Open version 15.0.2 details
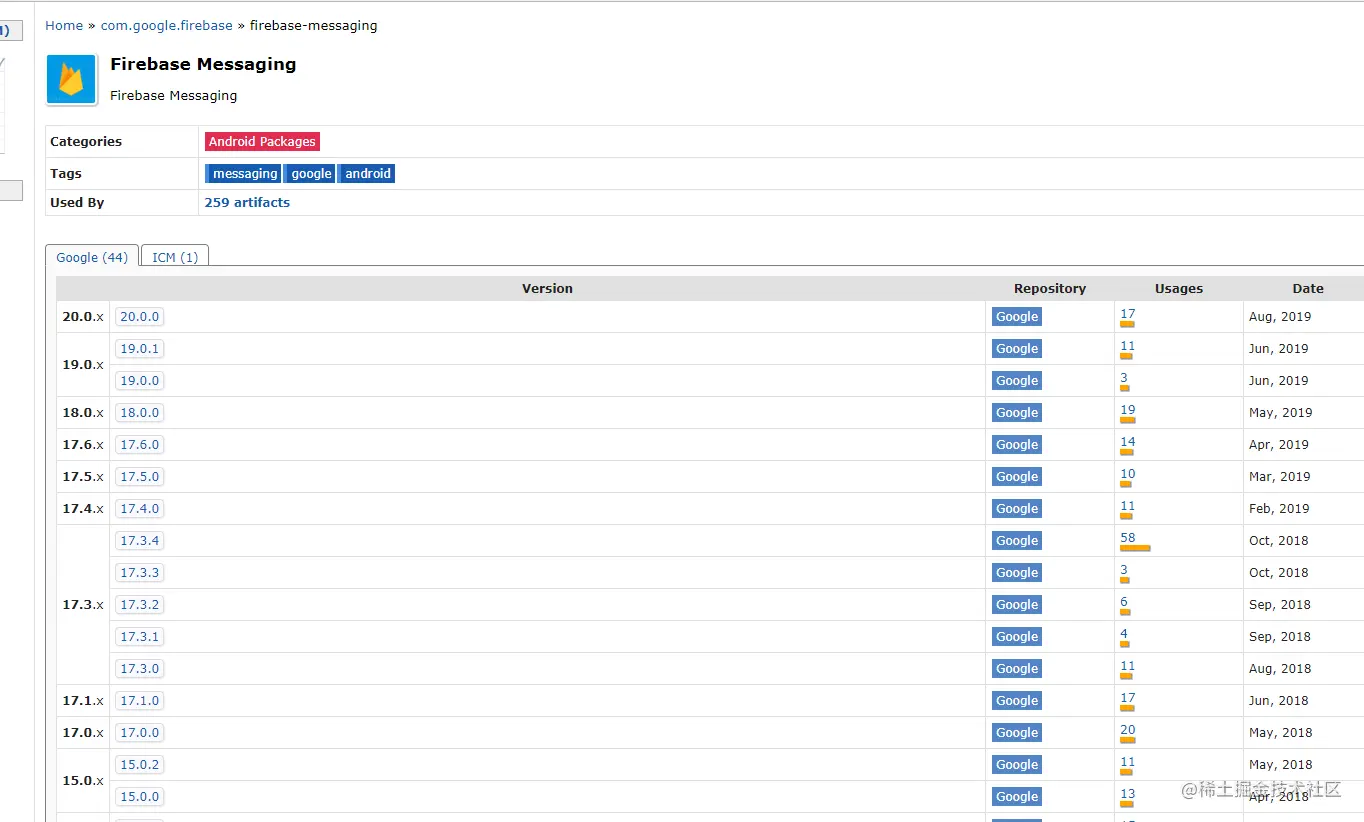Viewport: 1364px width, 822px height. [139, 764]
